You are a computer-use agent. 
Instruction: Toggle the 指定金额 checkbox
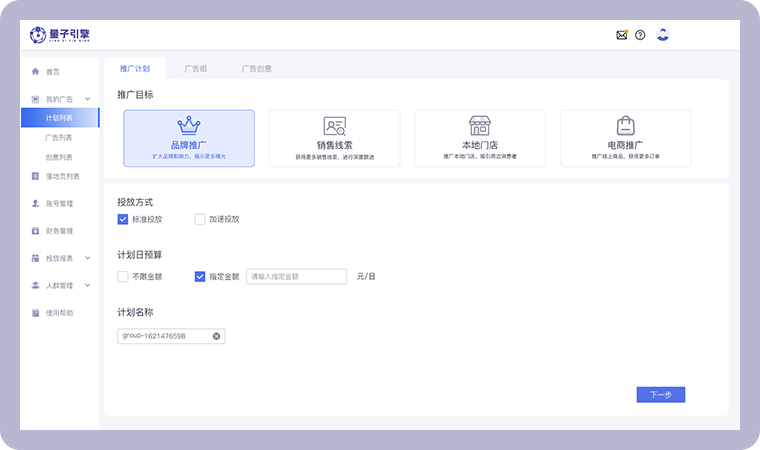tap(200, 276)
